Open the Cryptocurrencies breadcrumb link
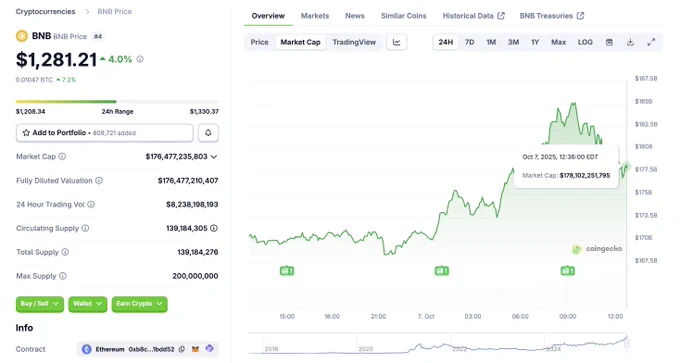This screenshot has height=363, width=680. (x=46, y=11)
